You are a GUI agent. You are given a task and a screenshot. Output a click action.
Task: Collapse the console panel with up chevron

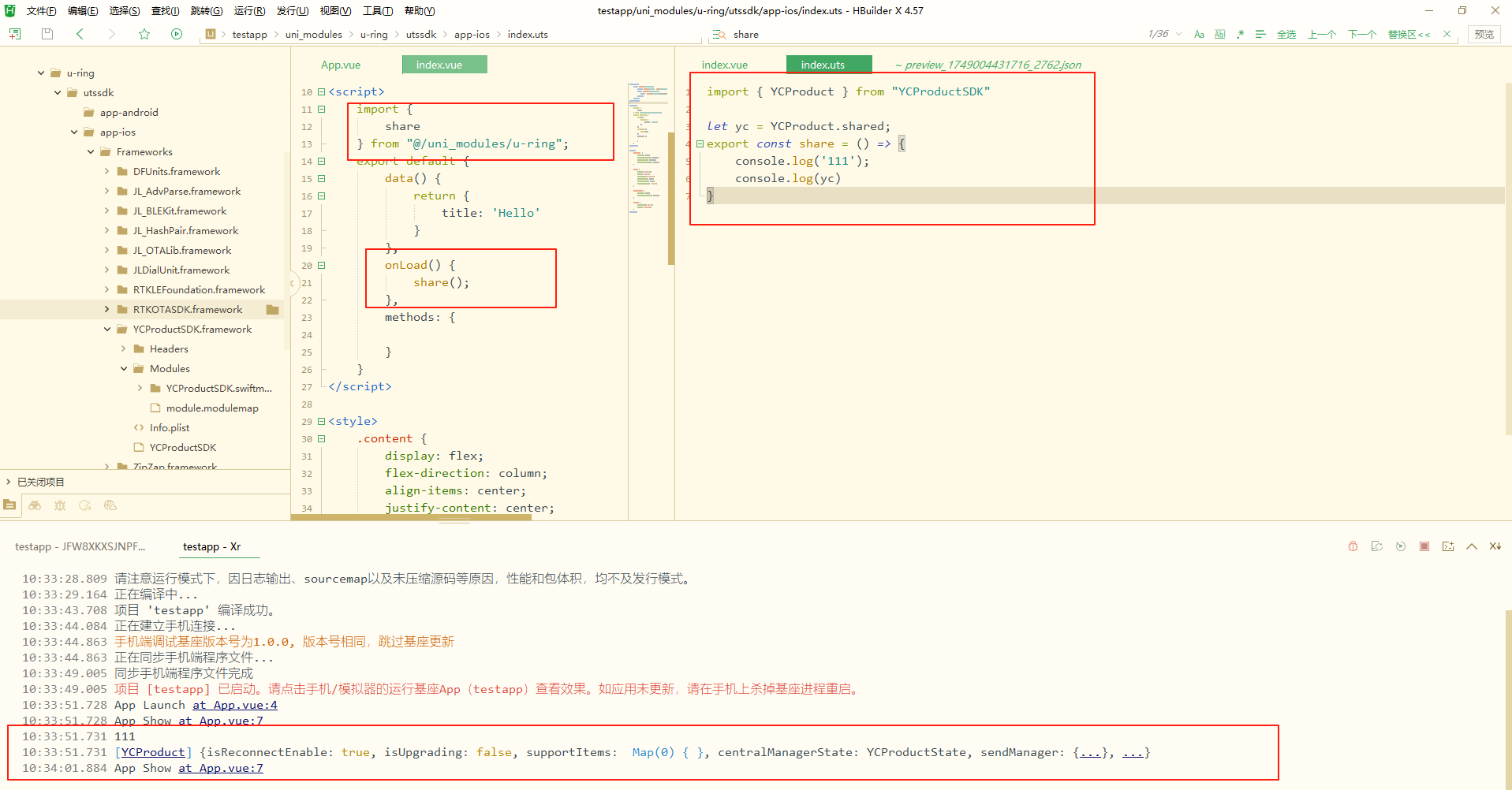1472,546
